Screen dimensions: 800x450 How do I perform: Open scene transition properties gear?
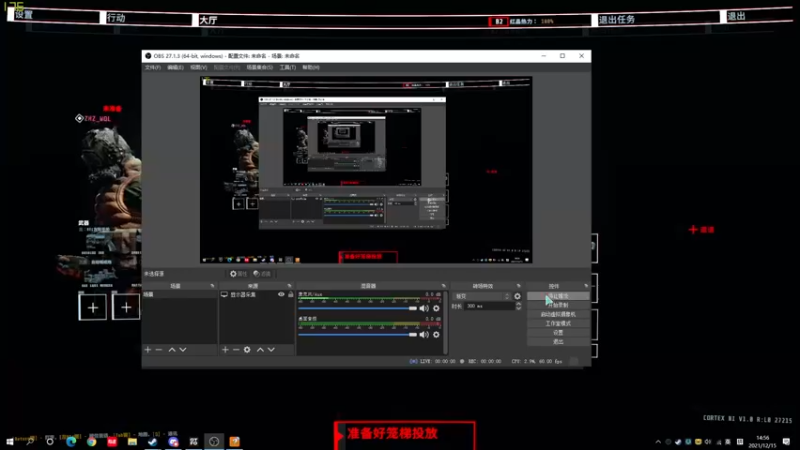517,296
